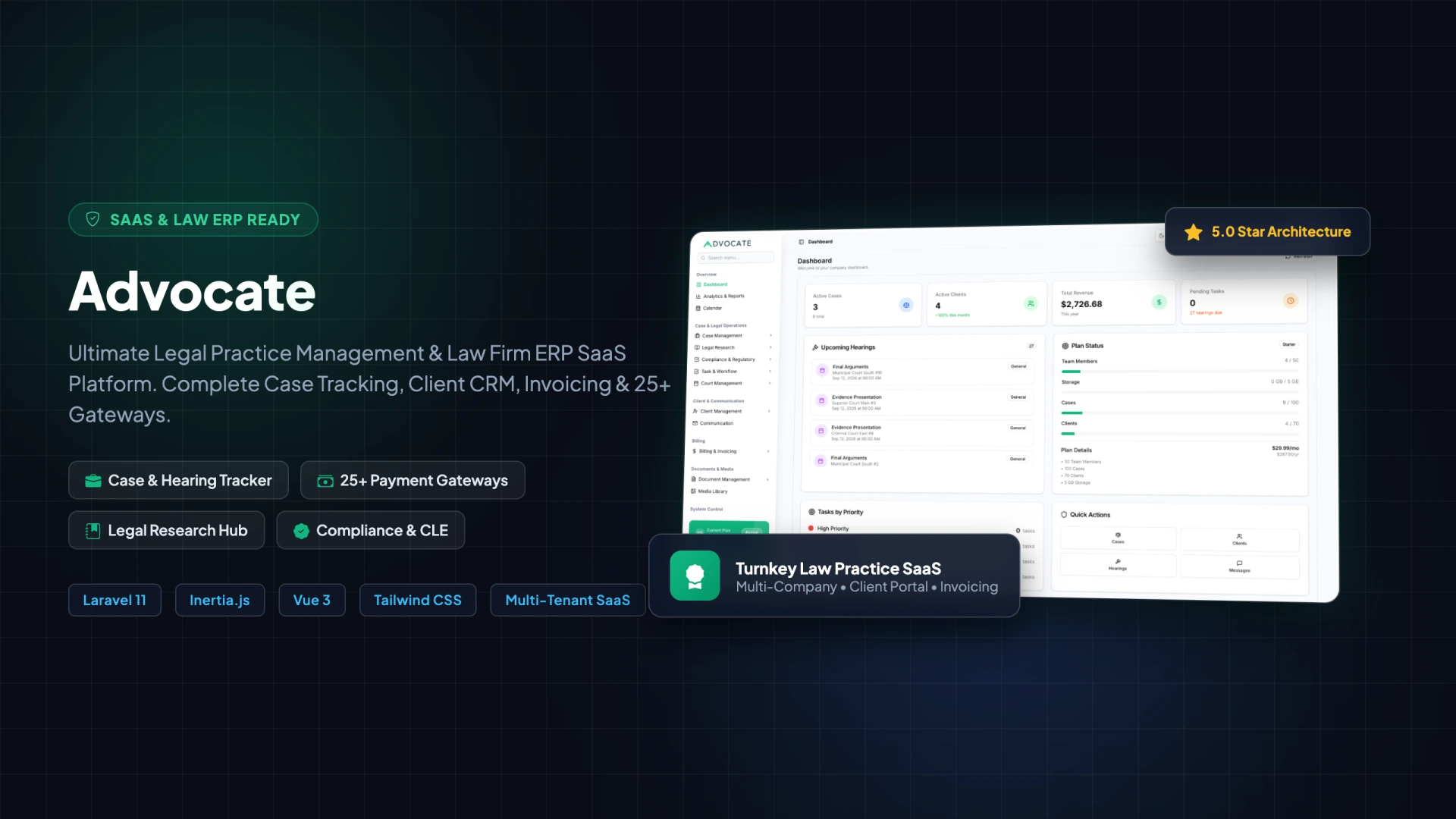Click the briefcase icon on Case & Hearing Tracker

click(x=93, y=481)
